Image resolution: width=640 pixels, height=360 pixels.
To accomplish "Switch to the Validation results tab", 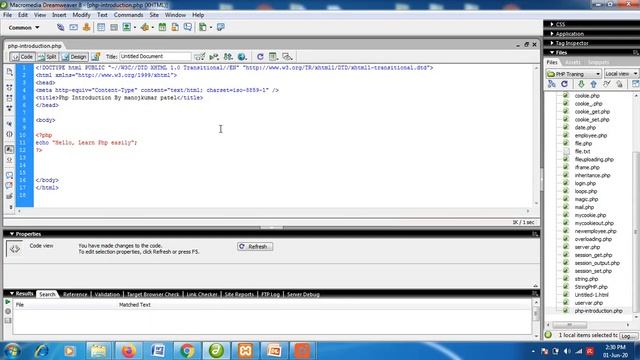I will click(x=107, y=294).
